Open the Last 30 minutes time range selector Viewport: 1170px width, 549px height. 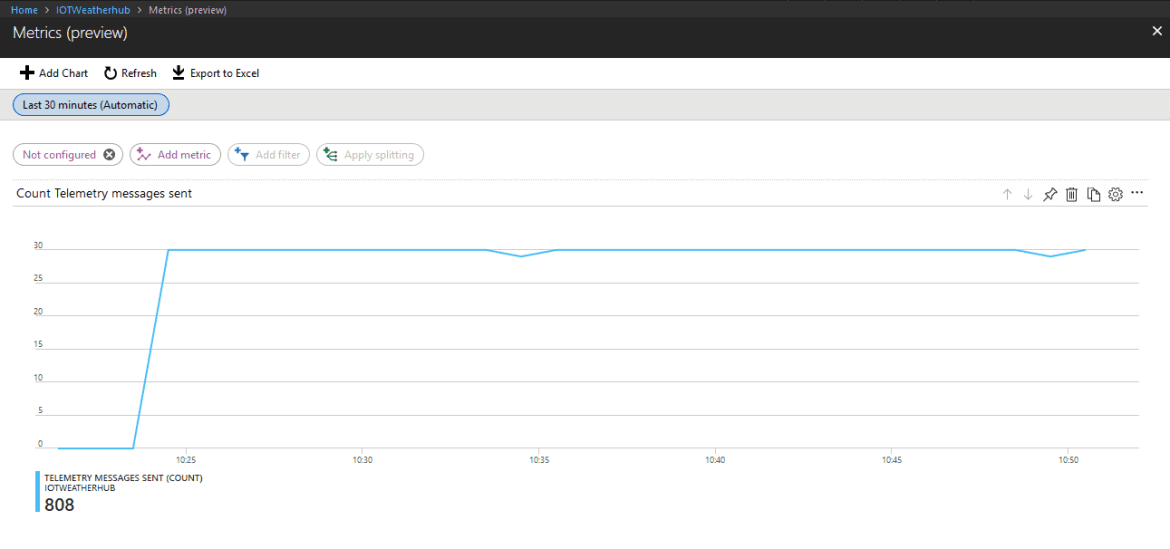pyautogui.click(x=91, y=105)
